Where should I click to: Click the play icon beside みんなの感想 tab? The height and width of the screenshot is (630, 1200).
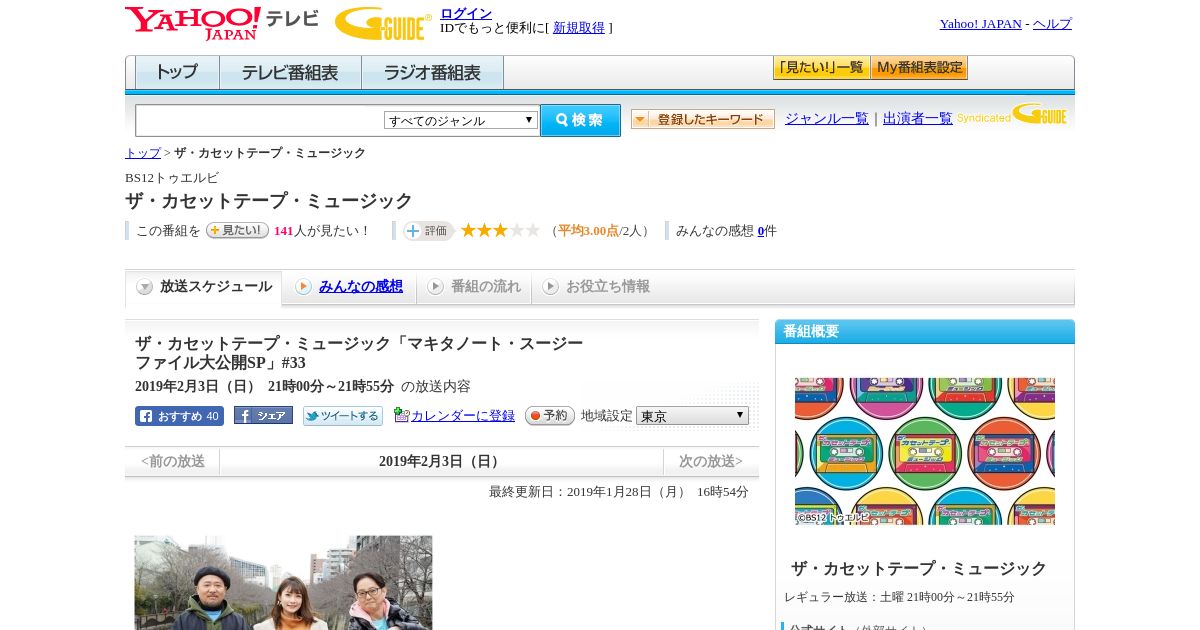pos(303,287)
